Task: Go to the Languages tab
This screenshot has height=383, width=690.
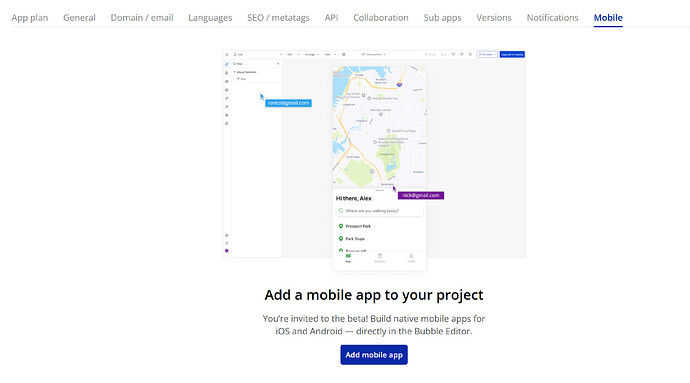Action: point(210,18)
